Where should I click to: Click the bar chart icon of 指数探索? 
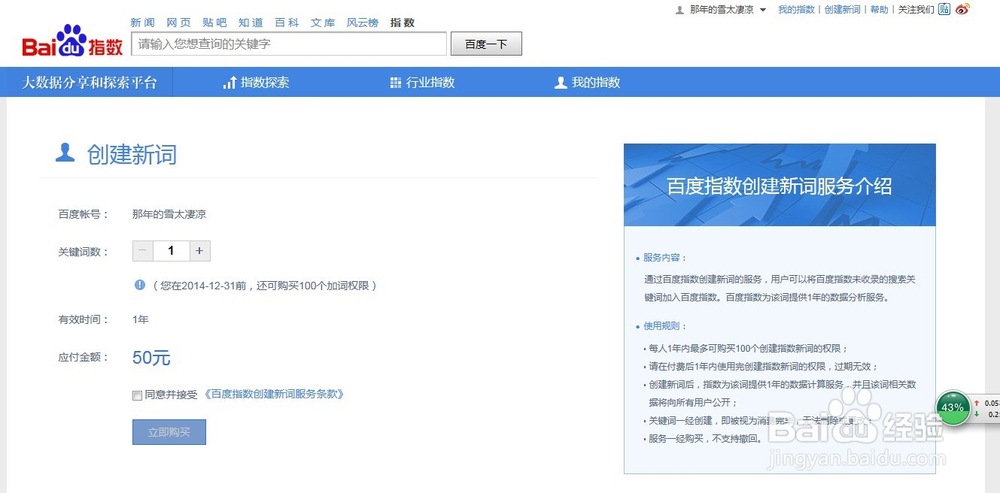tap(230, 82)
